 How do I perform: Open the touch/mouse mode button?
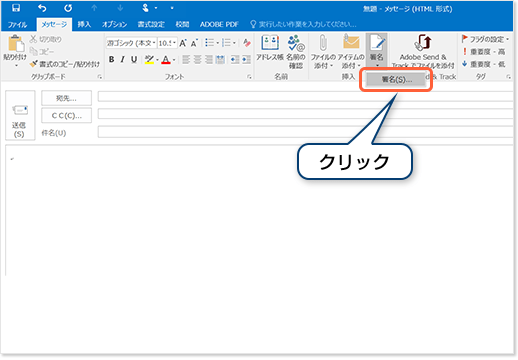(146, 8)
